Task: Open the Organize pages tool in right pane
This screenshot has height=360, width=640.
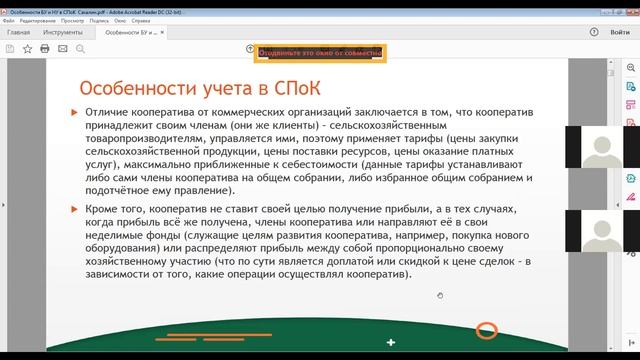Action: 631,105
